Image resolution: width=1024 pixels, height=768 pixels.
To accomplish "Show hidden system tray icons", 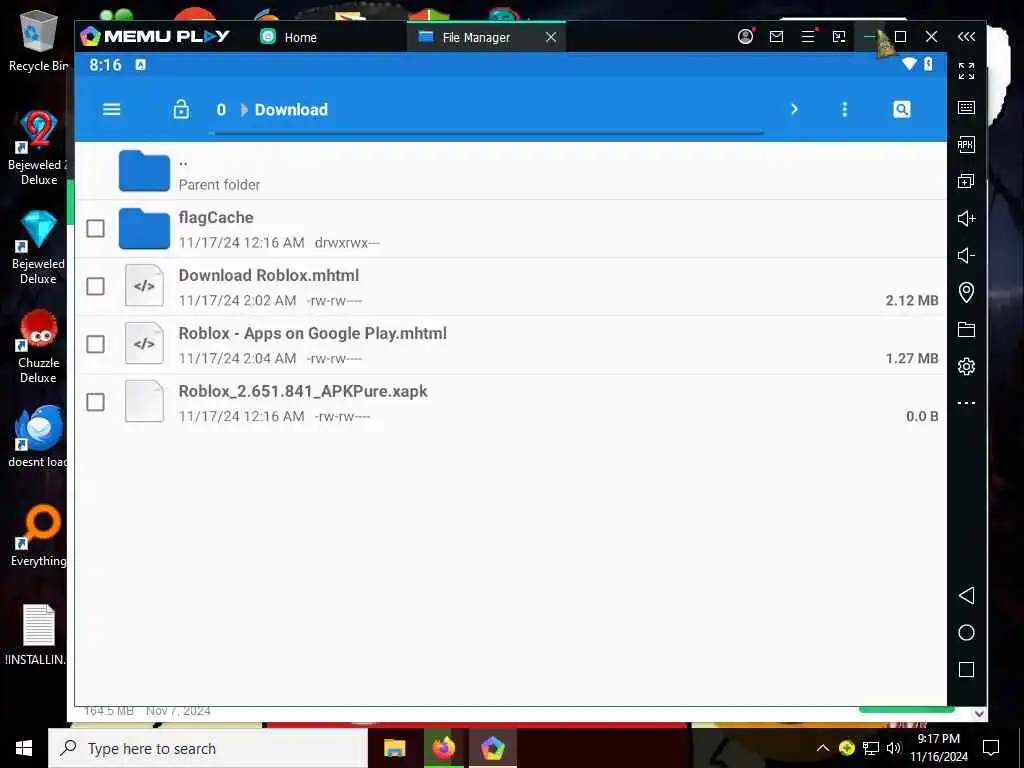I will click(823, 748).
